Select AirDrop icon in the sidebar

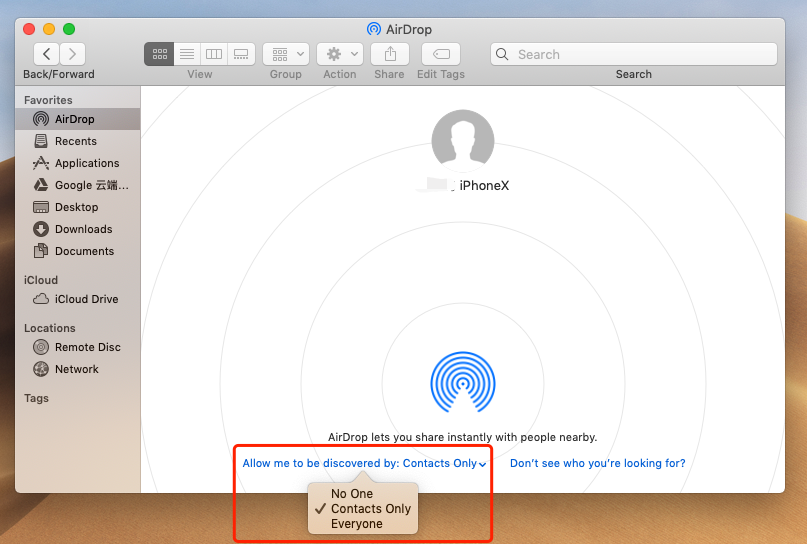click(41, 119)
